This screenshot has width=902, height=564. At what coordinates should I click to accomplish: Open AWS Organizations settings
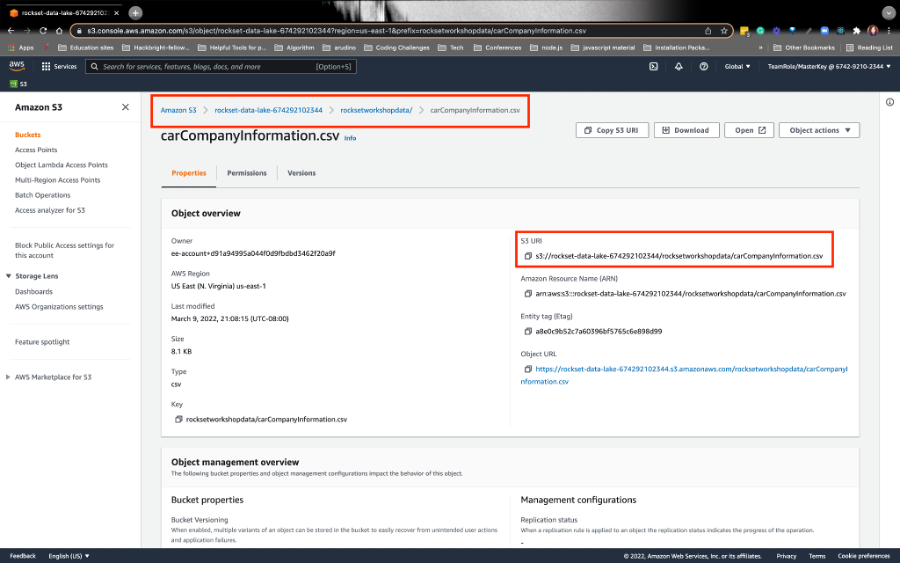point(59,307)
